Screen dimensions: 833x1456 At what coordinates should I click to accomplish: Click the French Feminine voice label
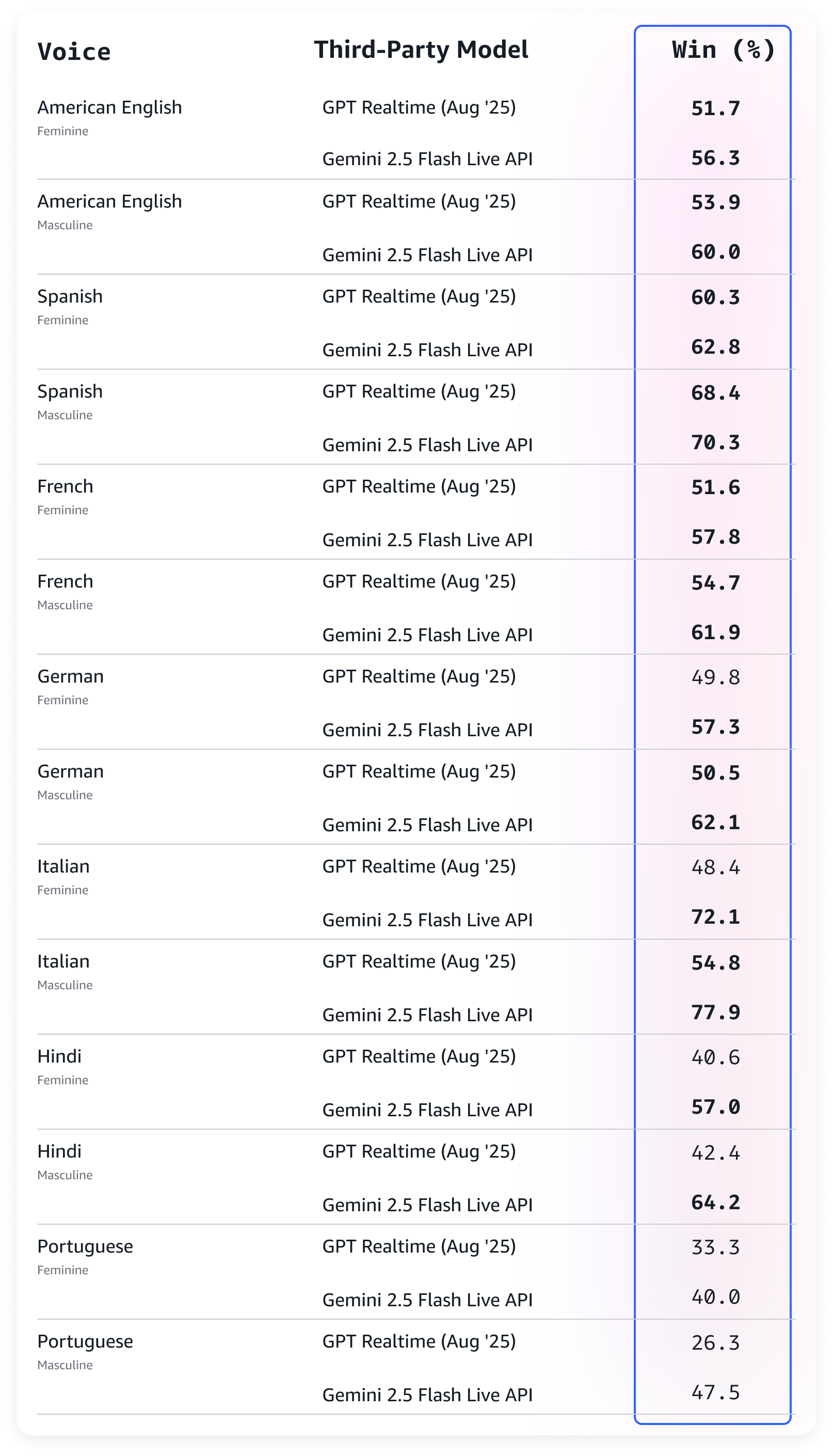[x=65, y=486]
